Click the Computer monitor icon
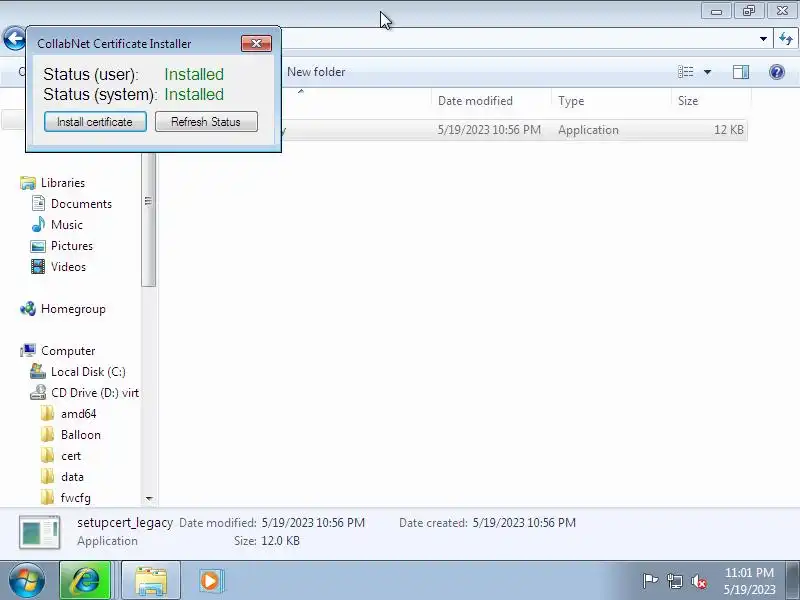Image resolution: width=800 pixels, height=600 pixels. [28, 351]
